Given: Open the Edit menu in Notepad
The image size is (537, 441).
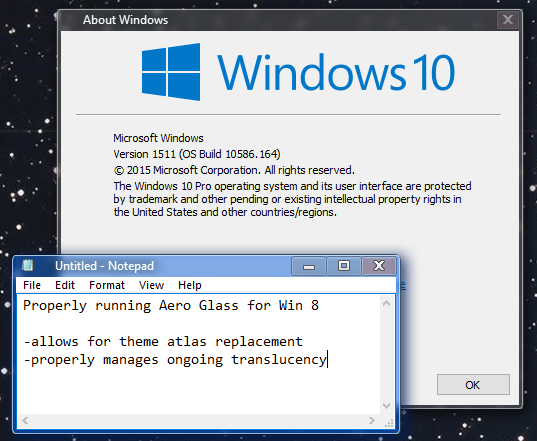Looking at the screenshot, I should [x=65, y=285].
